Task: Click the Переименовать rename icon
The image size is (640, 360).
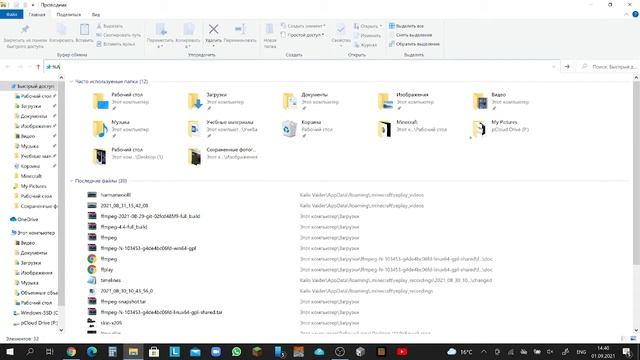Action: click(x=240, y=29)
